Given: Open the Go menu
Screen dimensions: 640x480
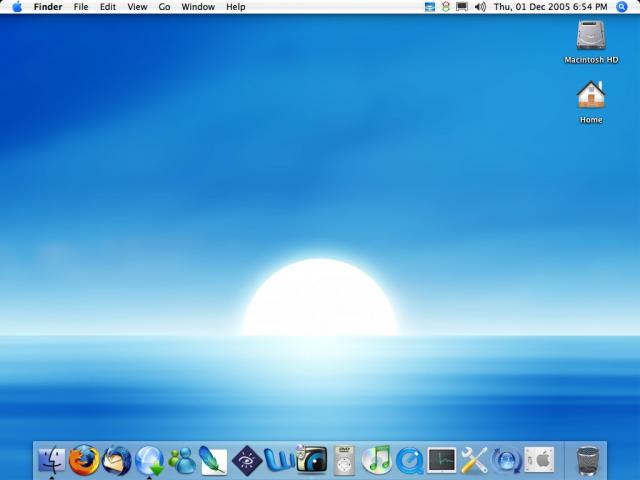Looking at the screenshot, I should coord(164,7).
